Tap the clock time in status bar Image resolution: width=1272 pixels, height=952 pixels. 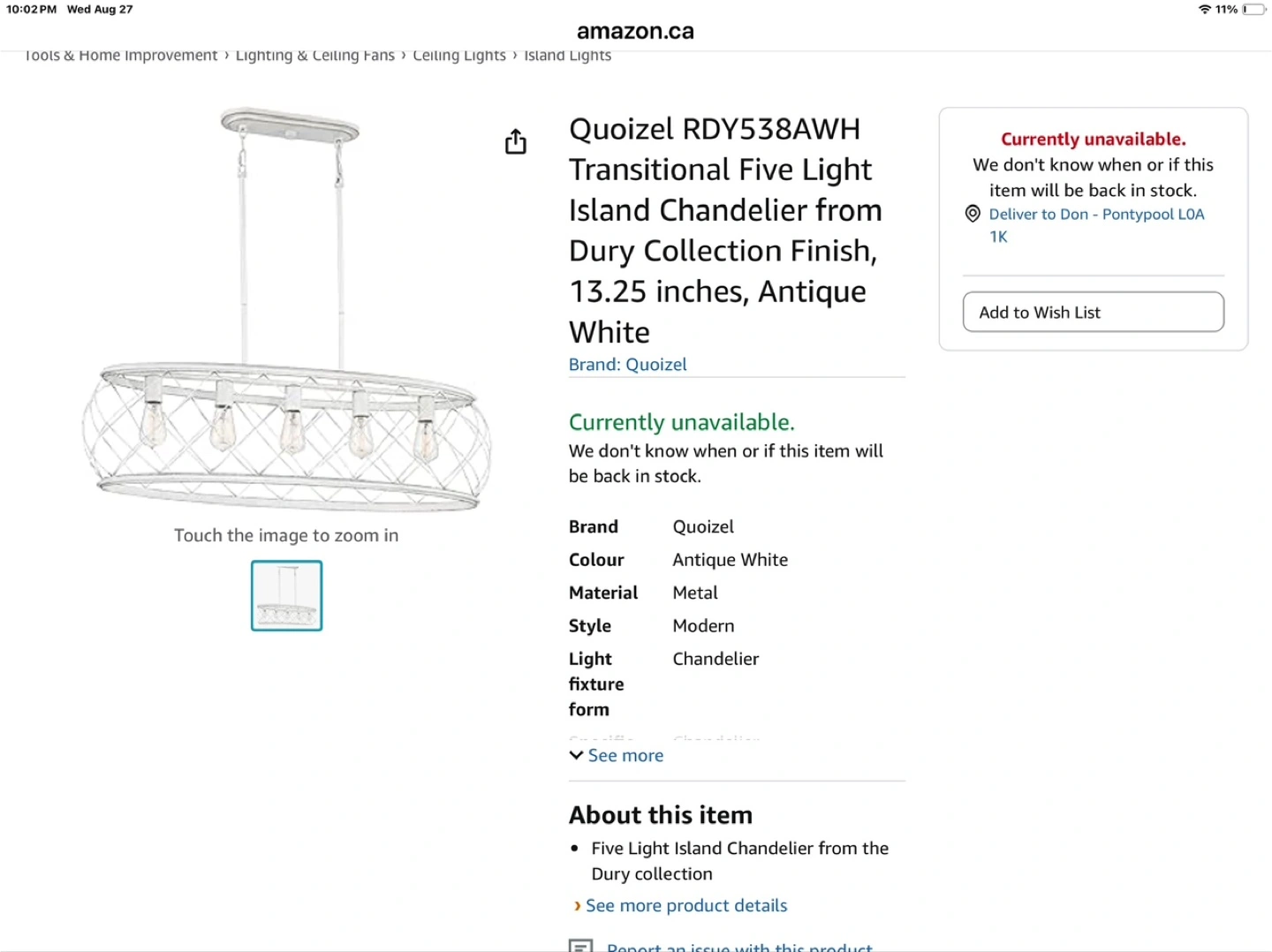(31, 10)
